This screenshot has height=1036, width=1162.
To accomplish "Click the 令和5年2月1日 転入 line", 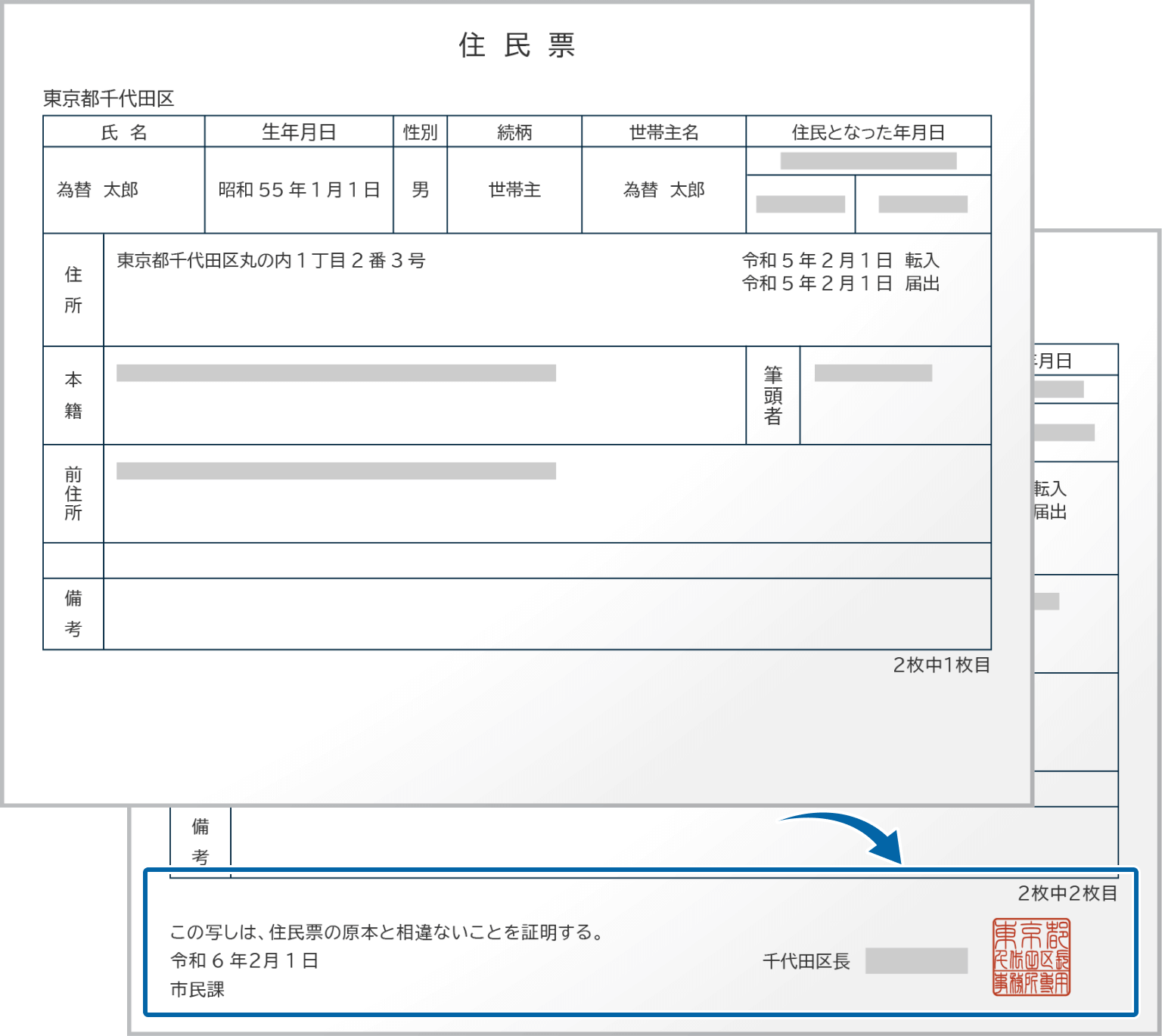I will click(841, 261).
